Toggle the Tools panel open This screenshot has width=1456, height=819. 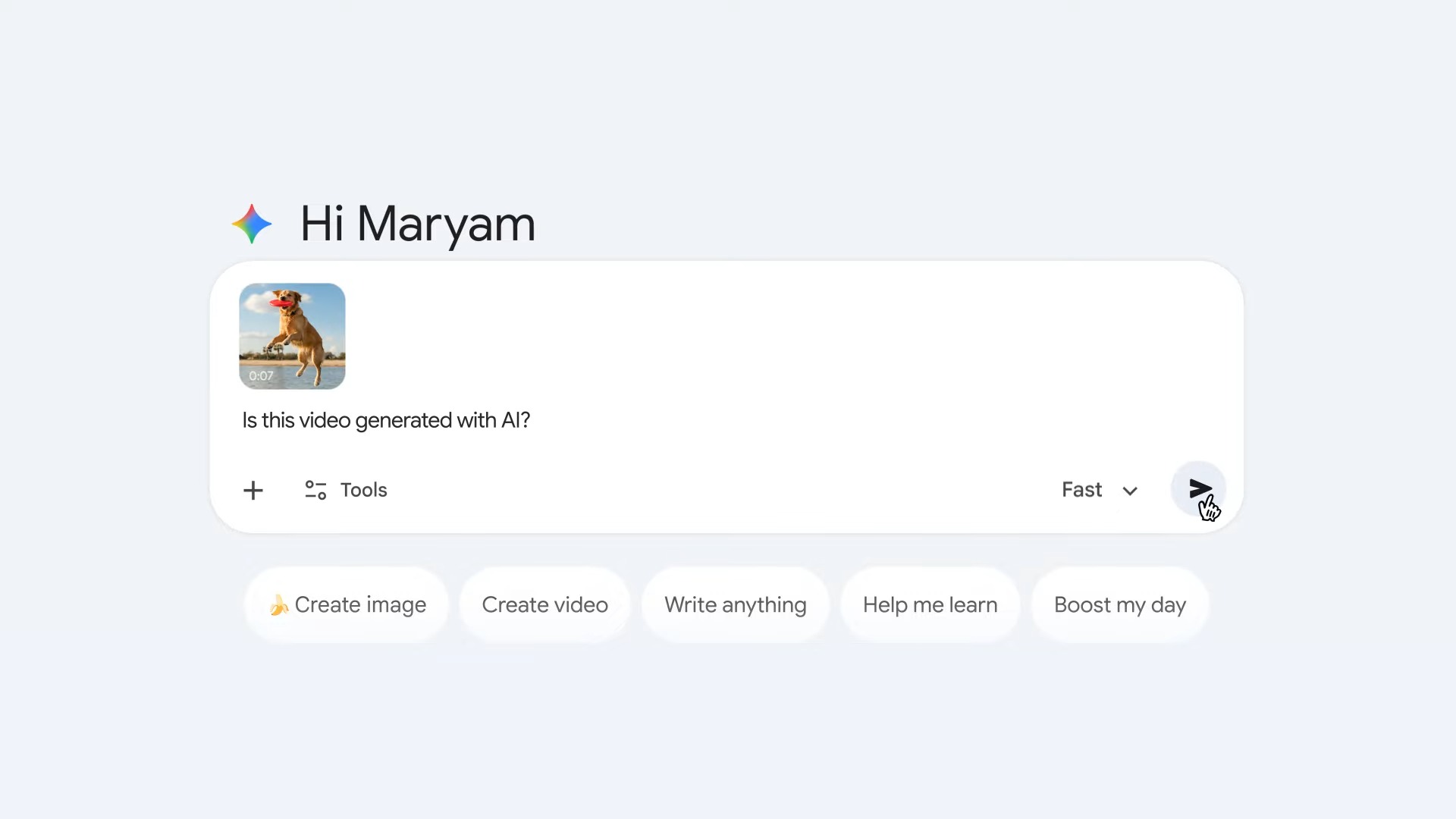pos(344,490)
